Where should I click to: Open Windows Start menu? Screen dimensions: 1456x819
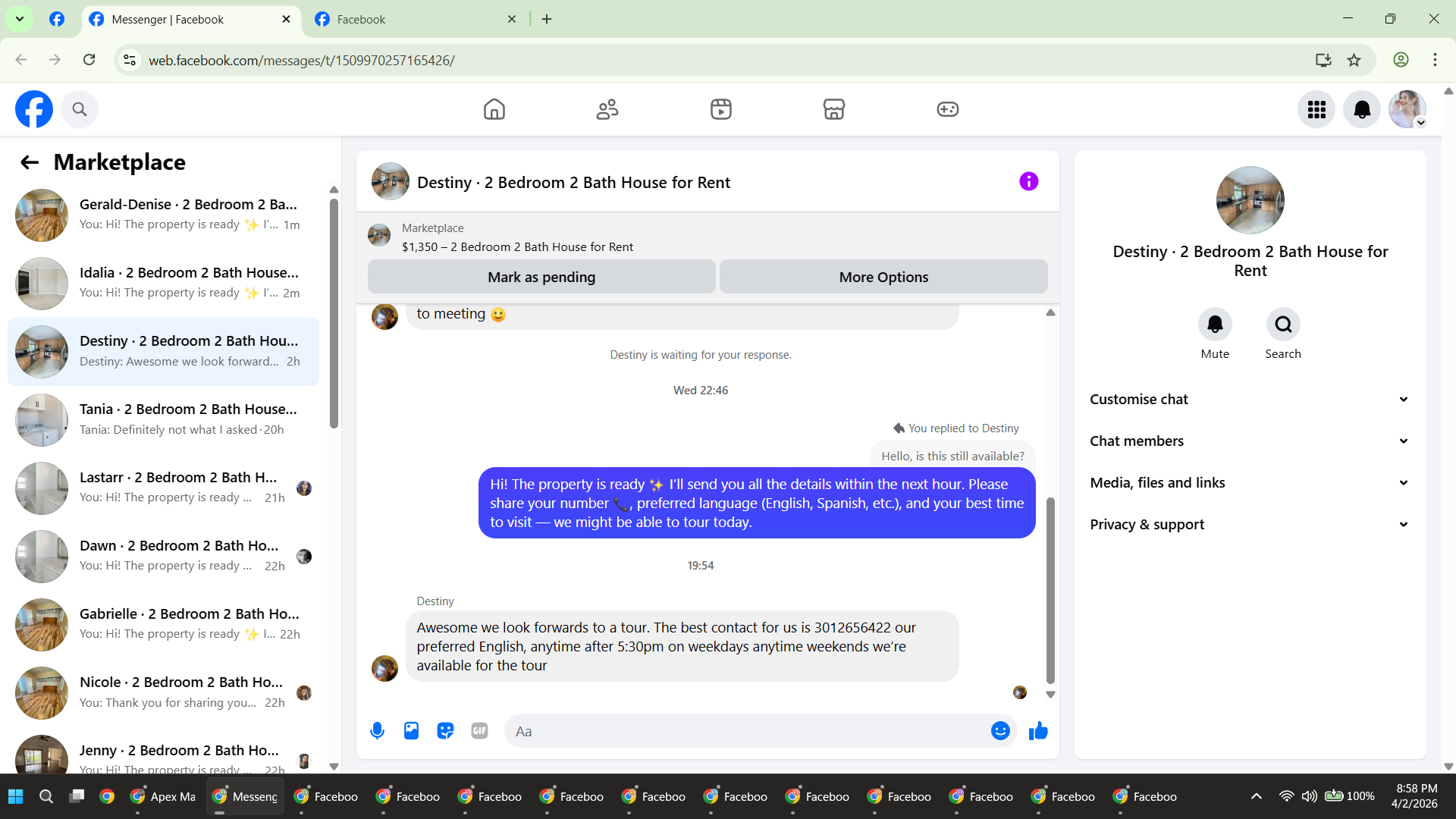(x=15, y=796)
